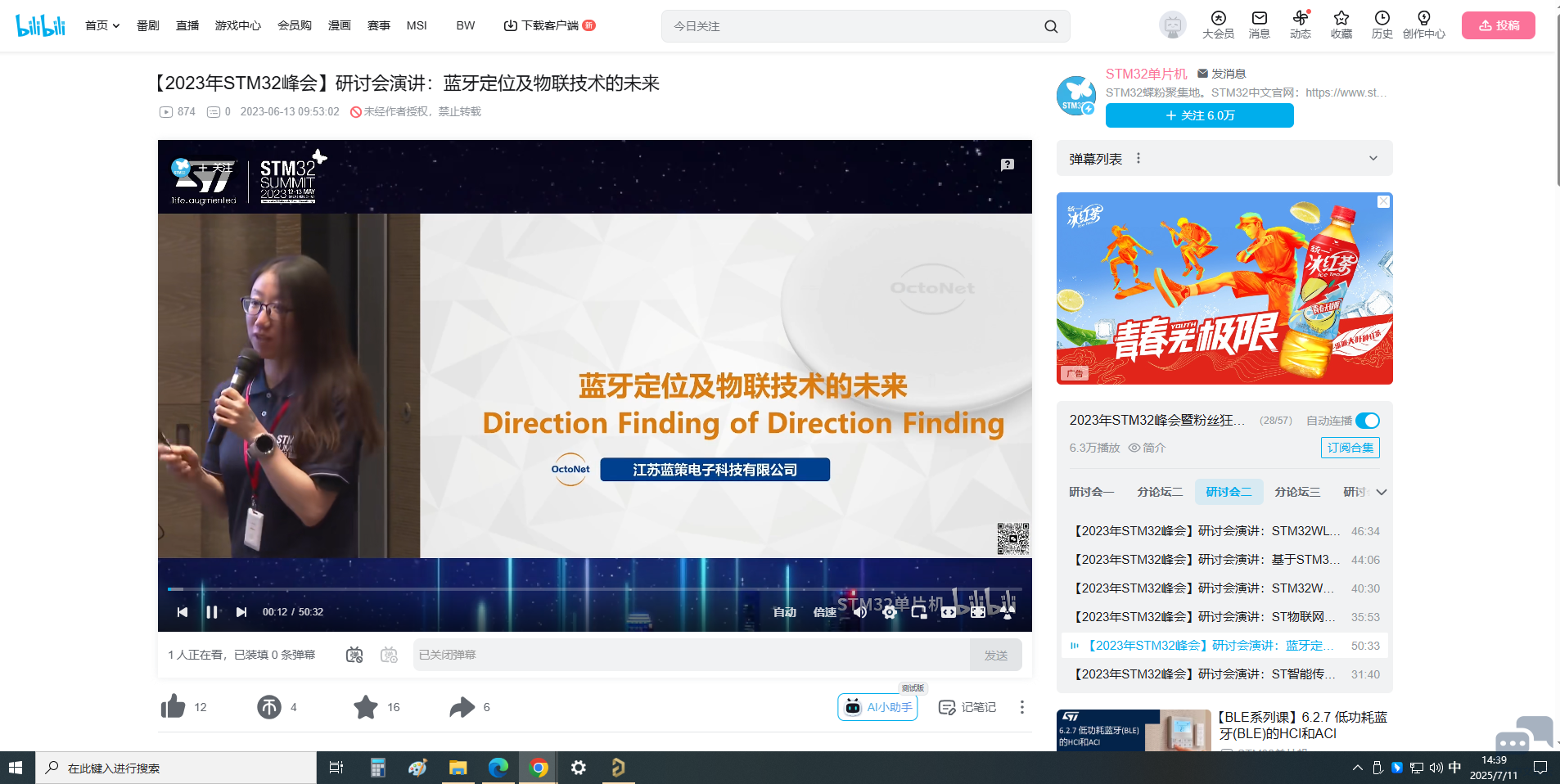Open the 游戏中心 menu item

[238, 25]
